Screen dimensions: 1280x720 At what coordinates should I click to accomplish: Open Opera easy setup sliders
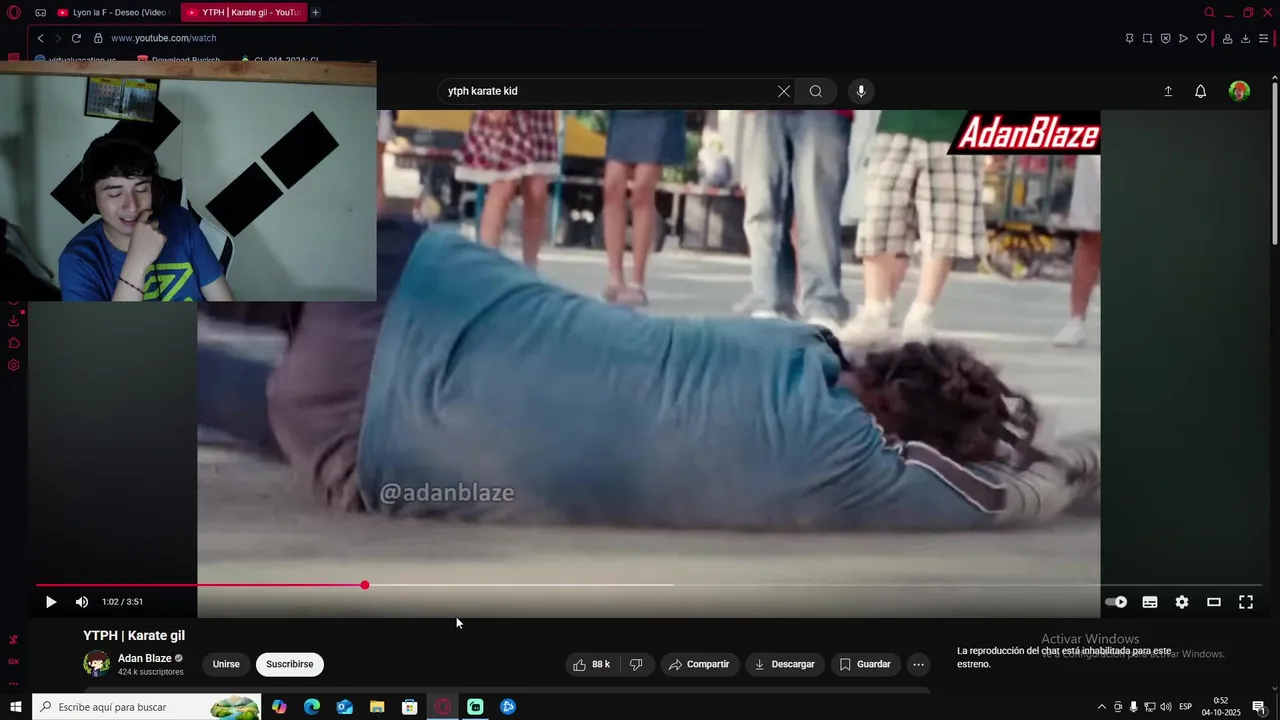click(x=1264, y=38)
